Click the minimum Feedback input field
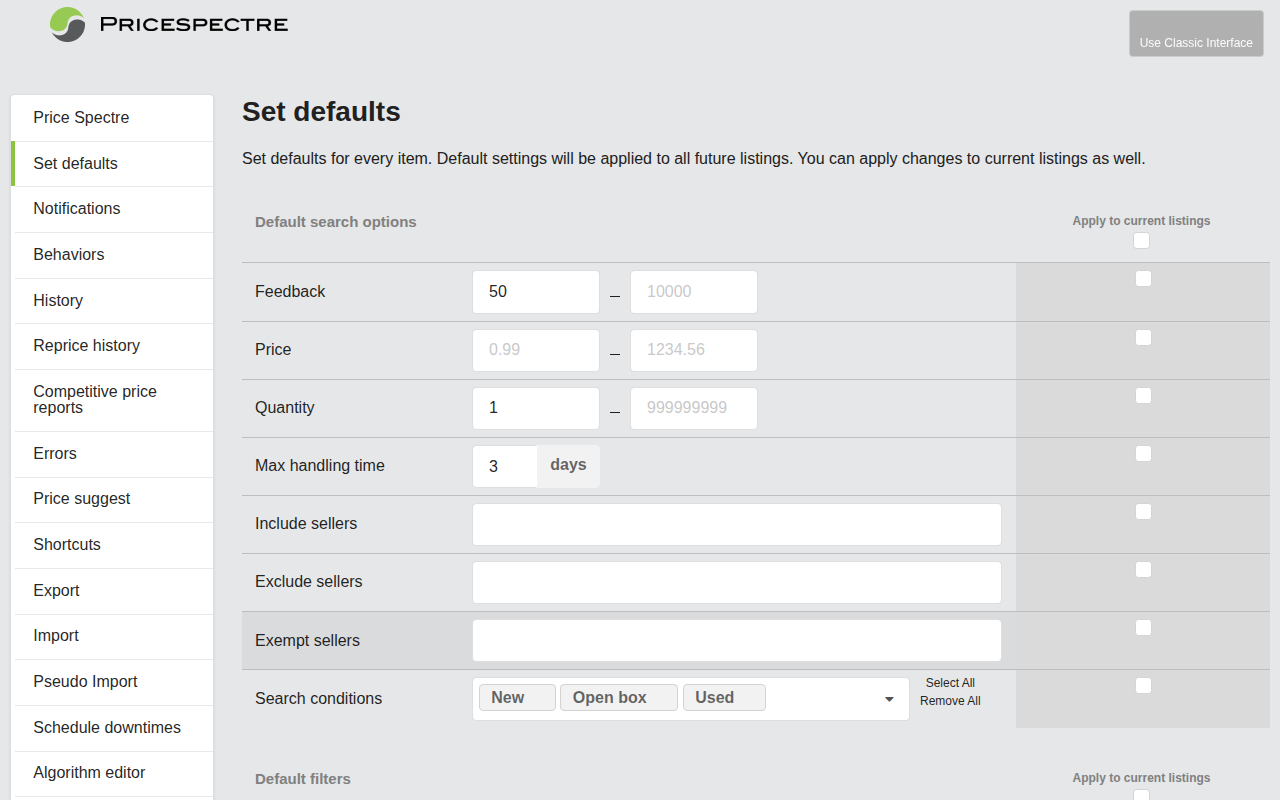 pos(535,291)
